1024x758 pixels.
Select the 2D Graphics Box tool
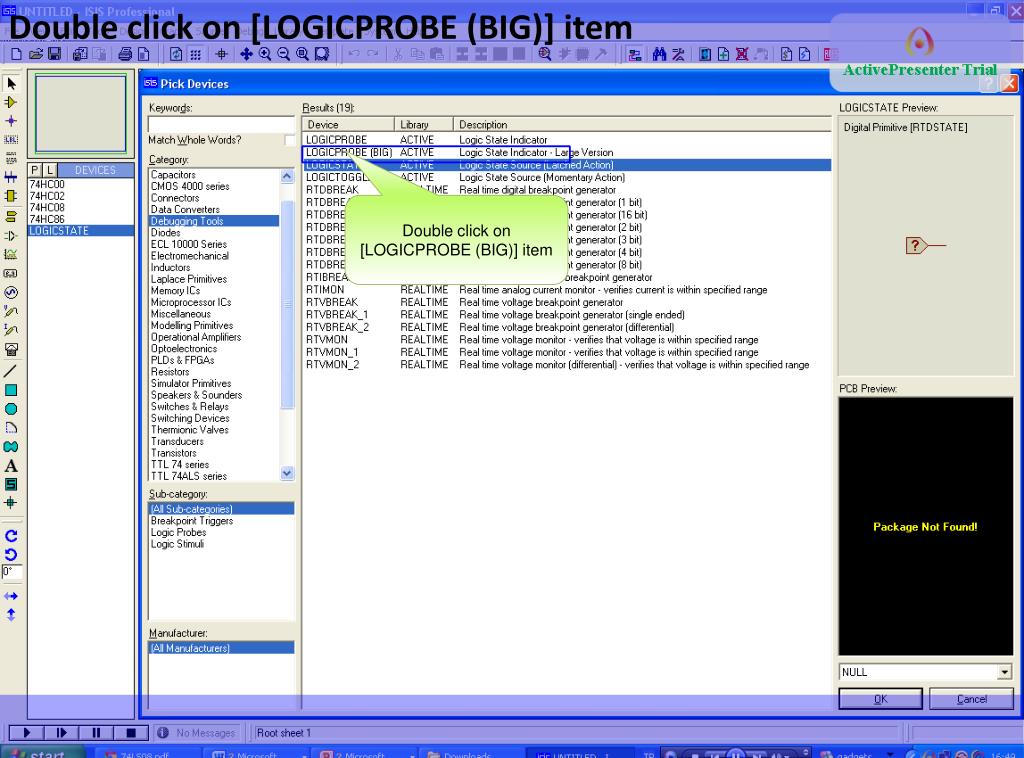pos(11,390)
